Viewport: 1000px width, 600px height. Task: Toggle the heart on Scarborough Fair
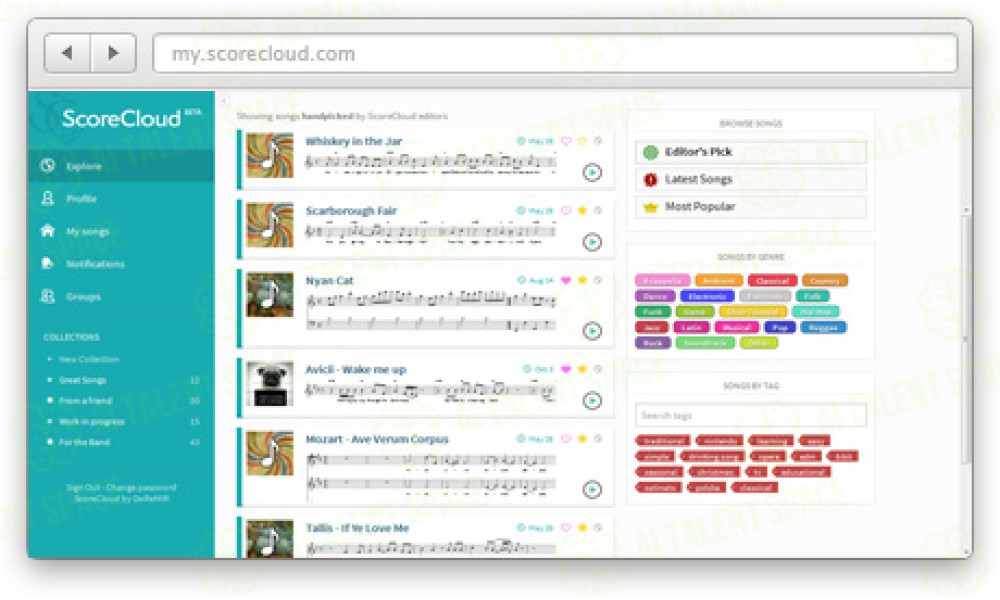click(x=565, y=211)
